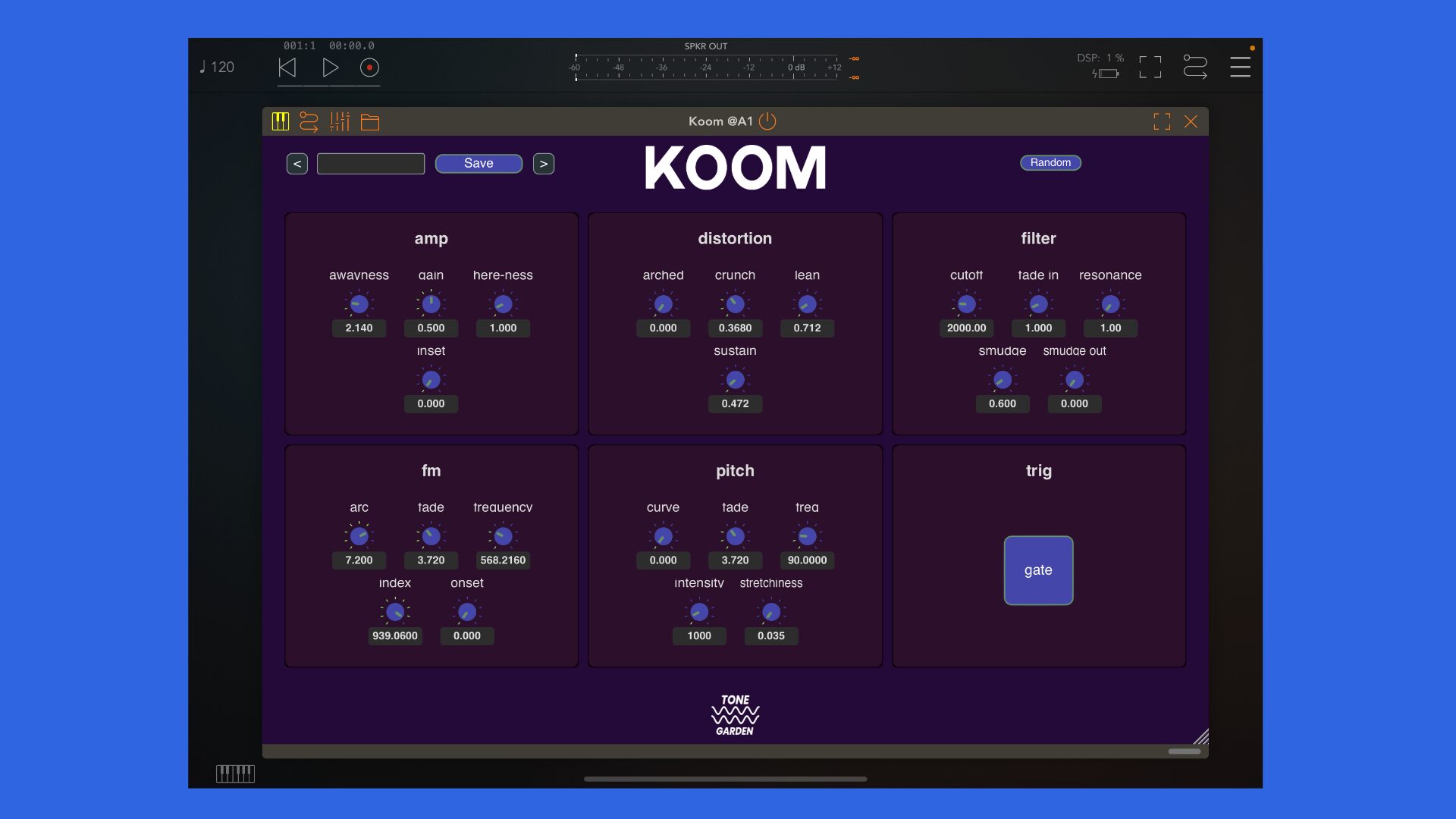Open the parameter sliders mixer icon
Viewport: 1456px width, 819px height.
point(340,121)
